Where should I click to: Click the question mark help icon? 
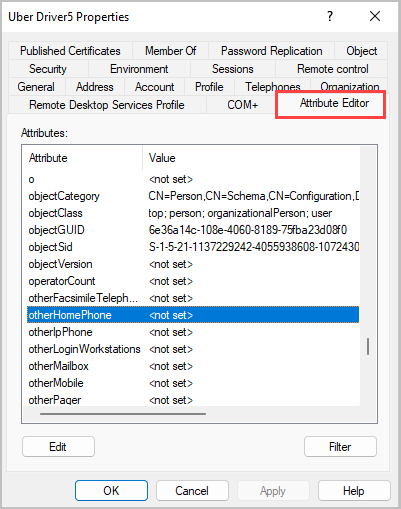(330, 16)
